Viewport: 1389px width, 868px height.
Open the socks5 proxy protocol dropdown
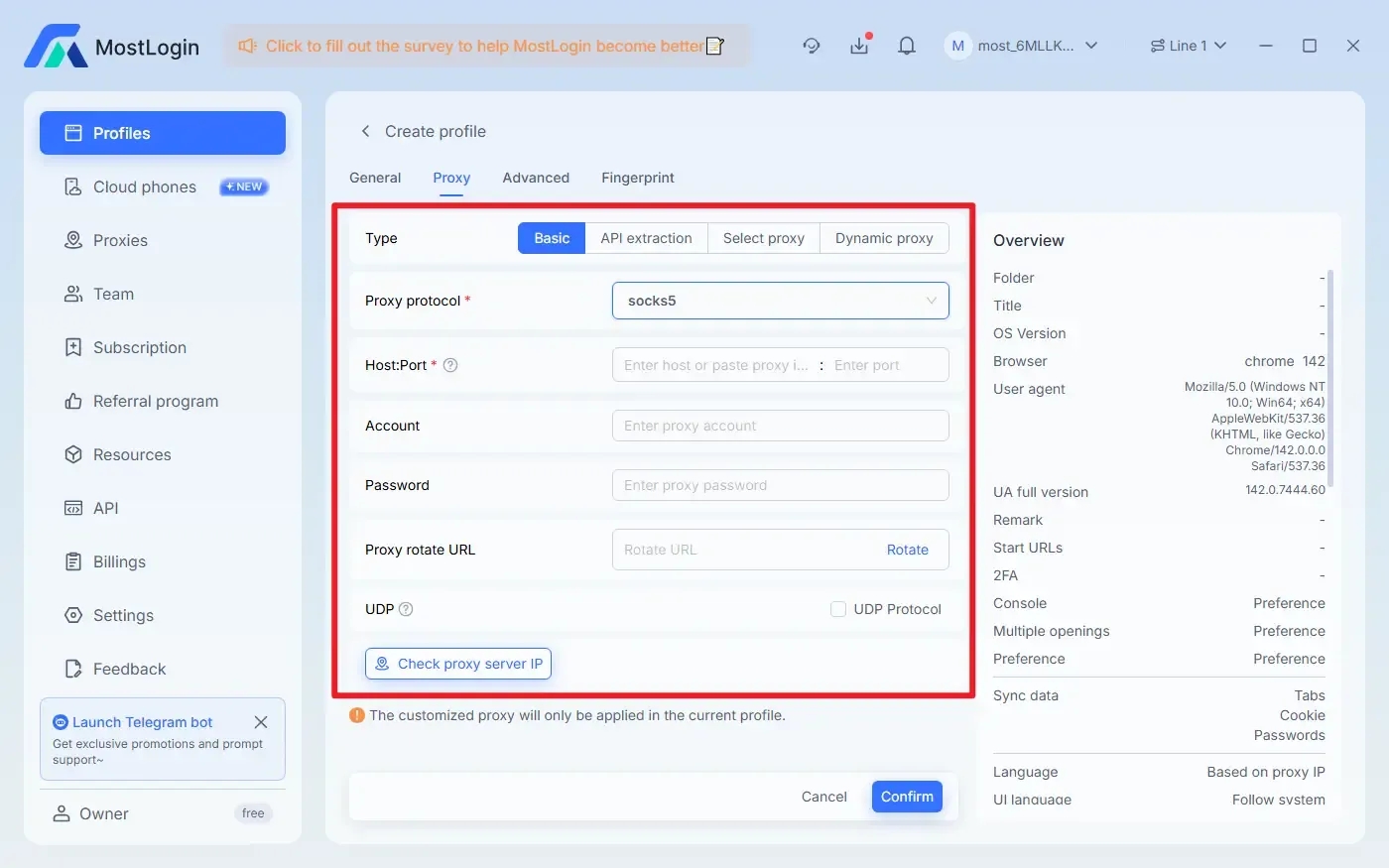tap(780, 301)
